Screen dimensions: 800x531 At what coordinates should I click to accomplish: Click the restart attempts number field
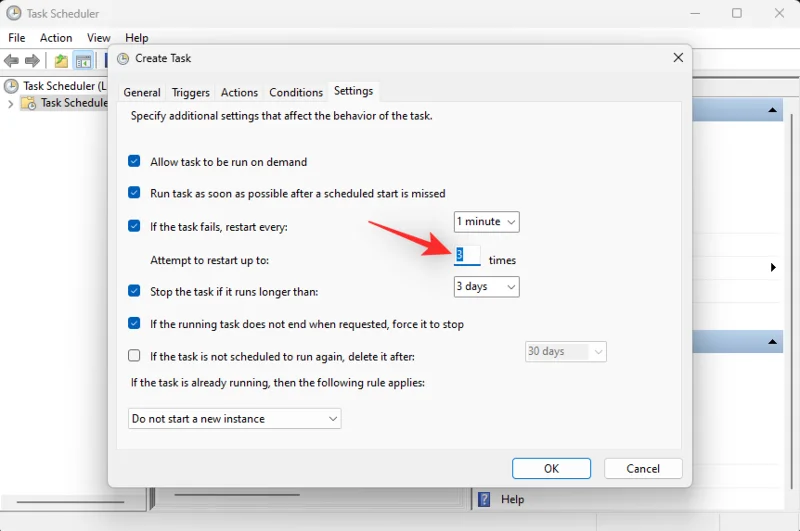[467, 255]
